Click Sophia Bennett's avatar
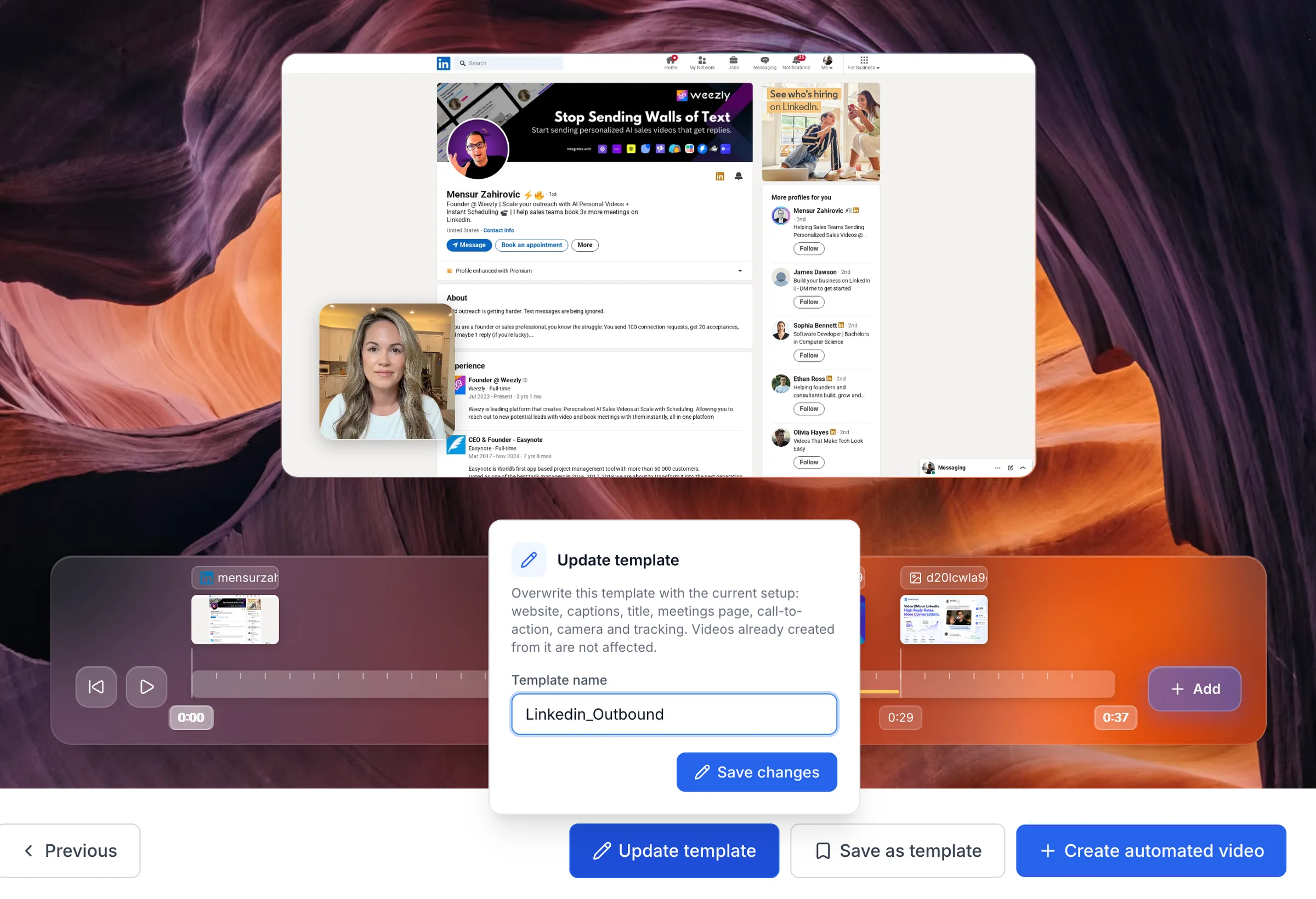1316x899 pixels. [781, 331]
